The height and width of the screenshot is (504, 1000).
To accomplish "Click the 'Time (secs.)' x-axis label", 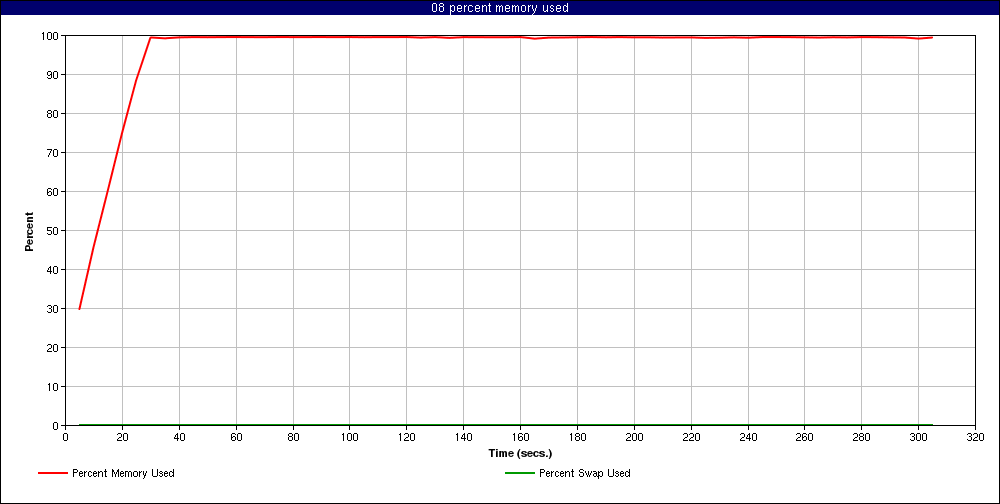I will [x=520, y=454].
